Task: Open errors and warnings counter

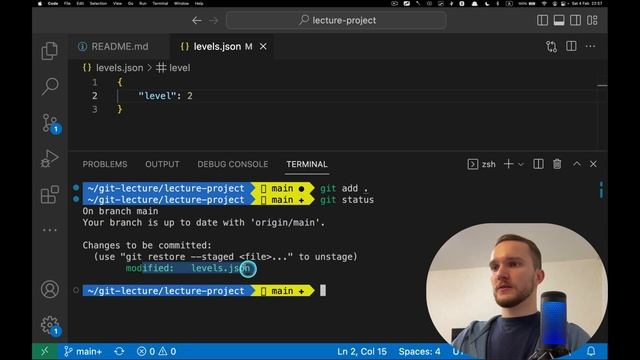Action: click(x=156, y=351)
